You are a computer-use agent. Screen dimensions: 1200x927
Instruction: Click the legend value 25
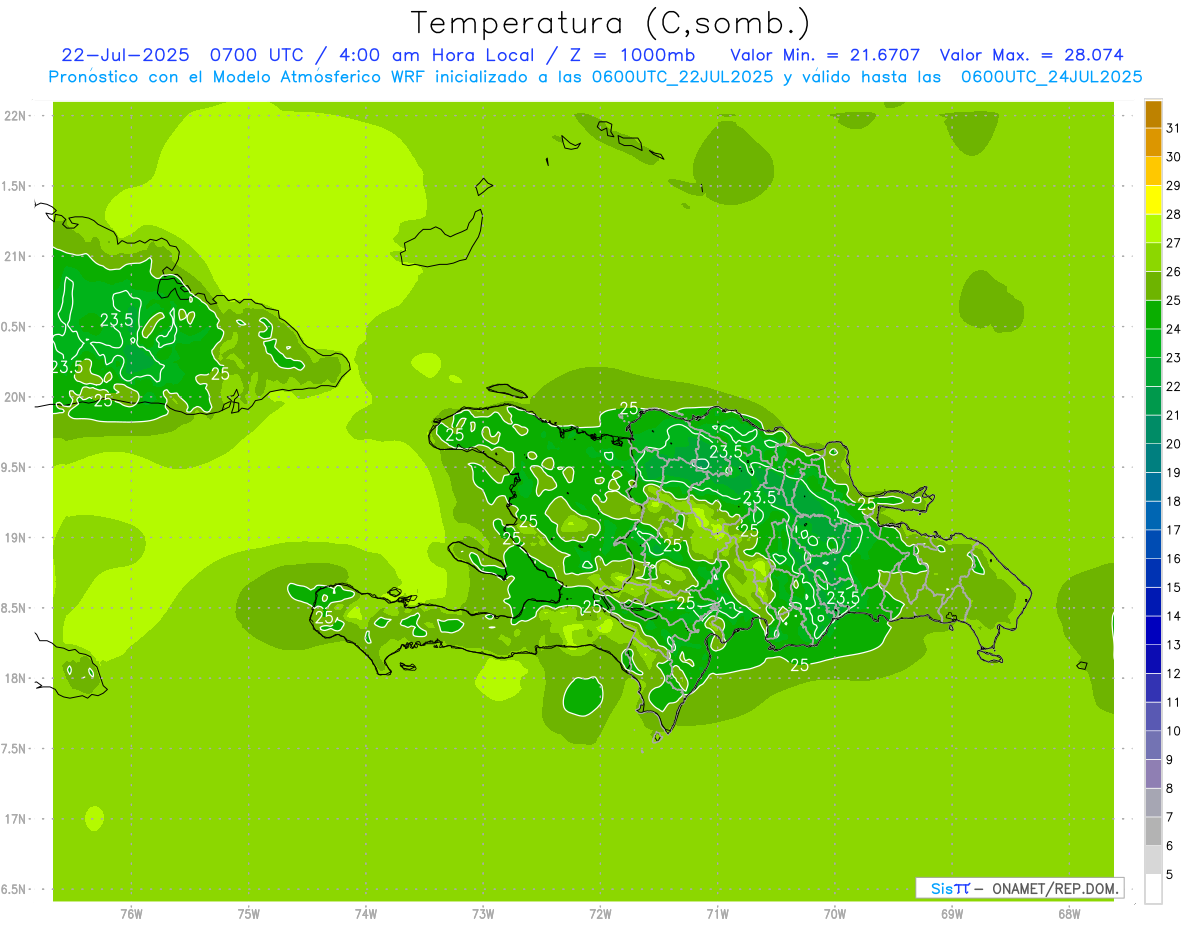click(1174, 300)
